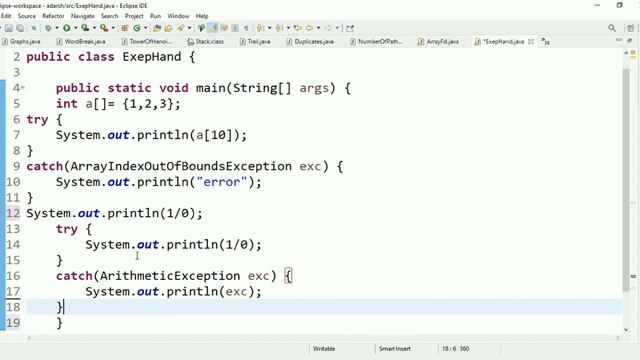This screenshot has height=360, width=640.
Task: Click the vertical editor scrollbar thumb
Action: click(x=626, y=180)
